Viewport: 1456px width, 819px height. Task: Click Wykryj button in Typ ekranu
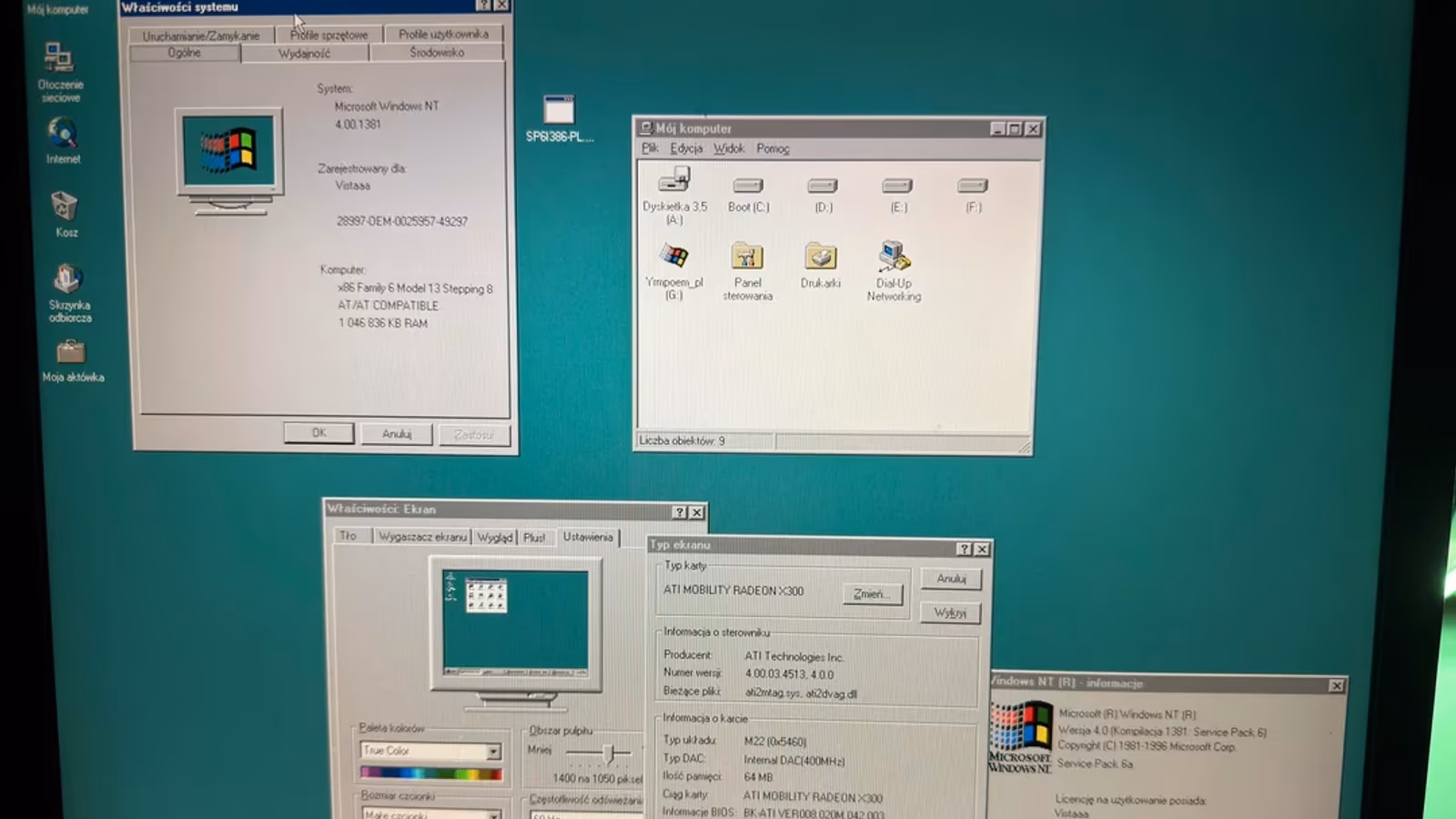coord(950,612)
